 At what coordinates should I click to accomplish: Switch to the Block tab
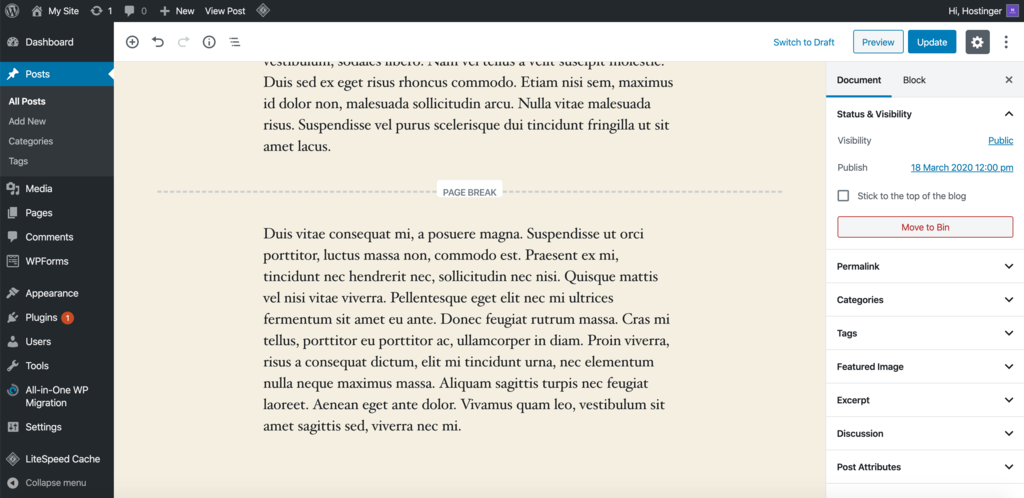(x=914, y=80)
